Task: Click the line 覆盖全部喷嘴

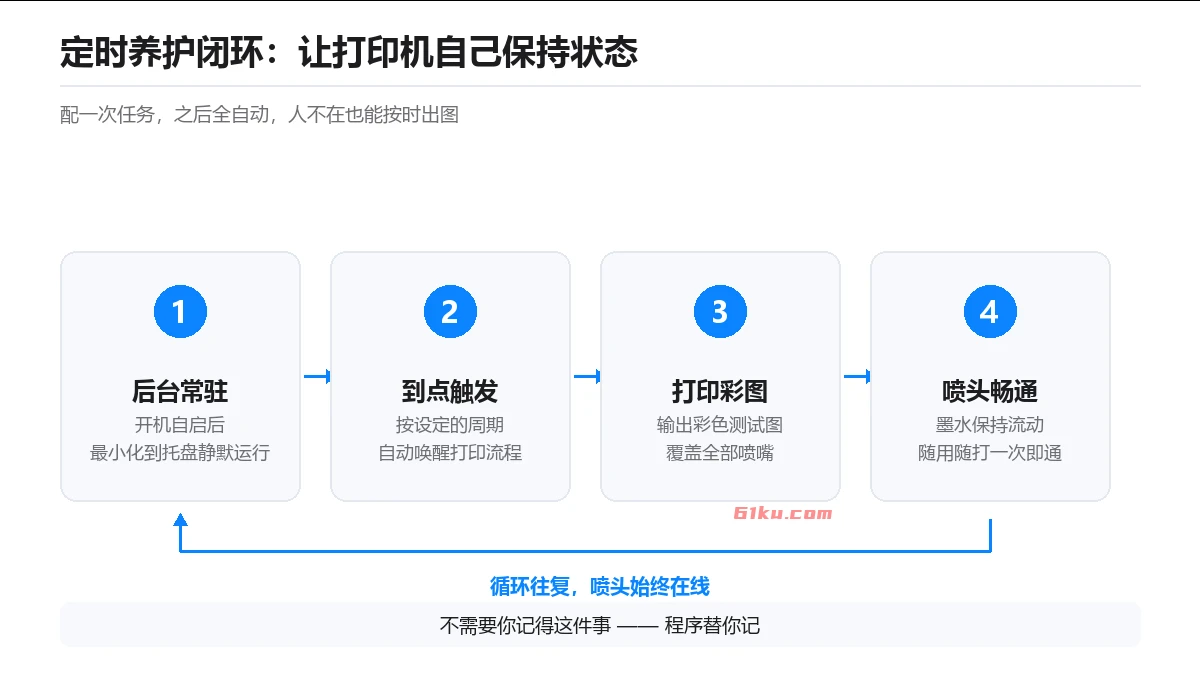Action: 720,453
